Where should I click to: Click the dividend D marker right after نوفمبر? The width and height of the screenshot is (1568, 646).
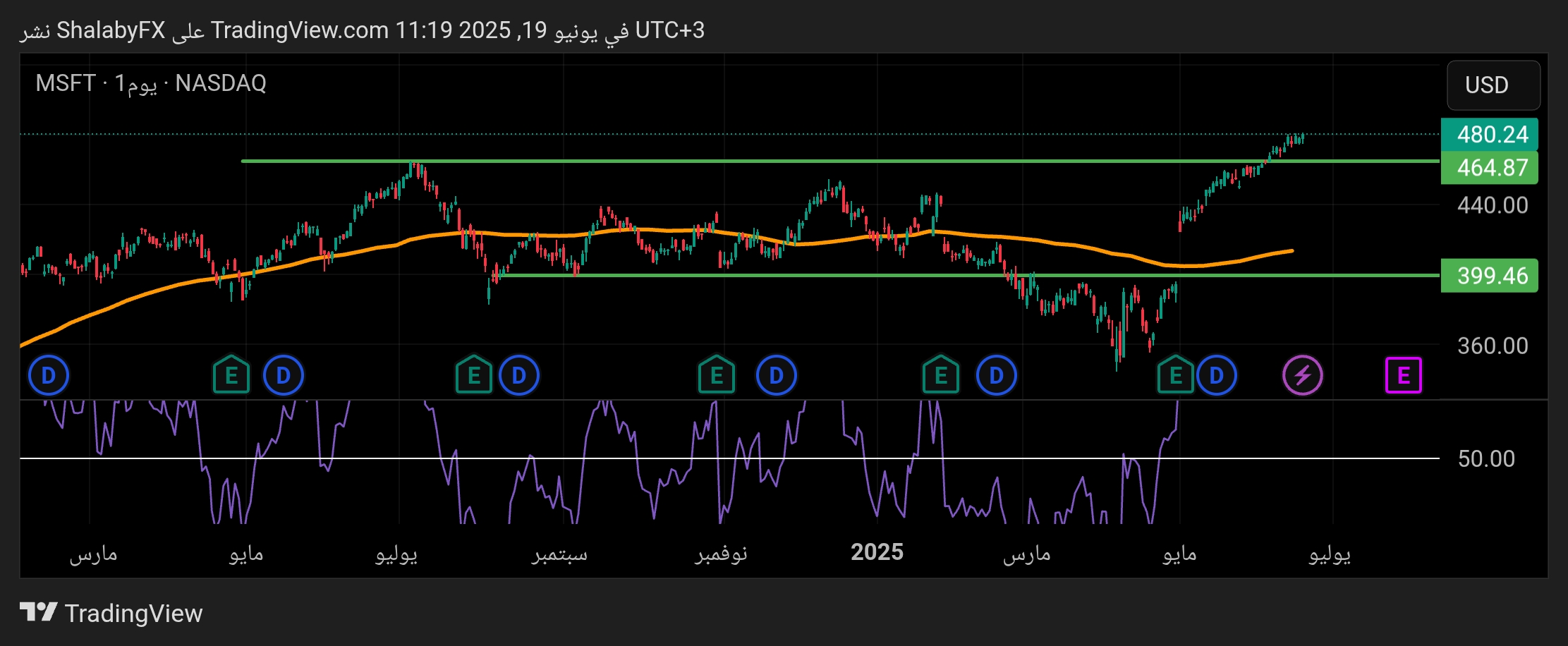[x=777, y=375]
